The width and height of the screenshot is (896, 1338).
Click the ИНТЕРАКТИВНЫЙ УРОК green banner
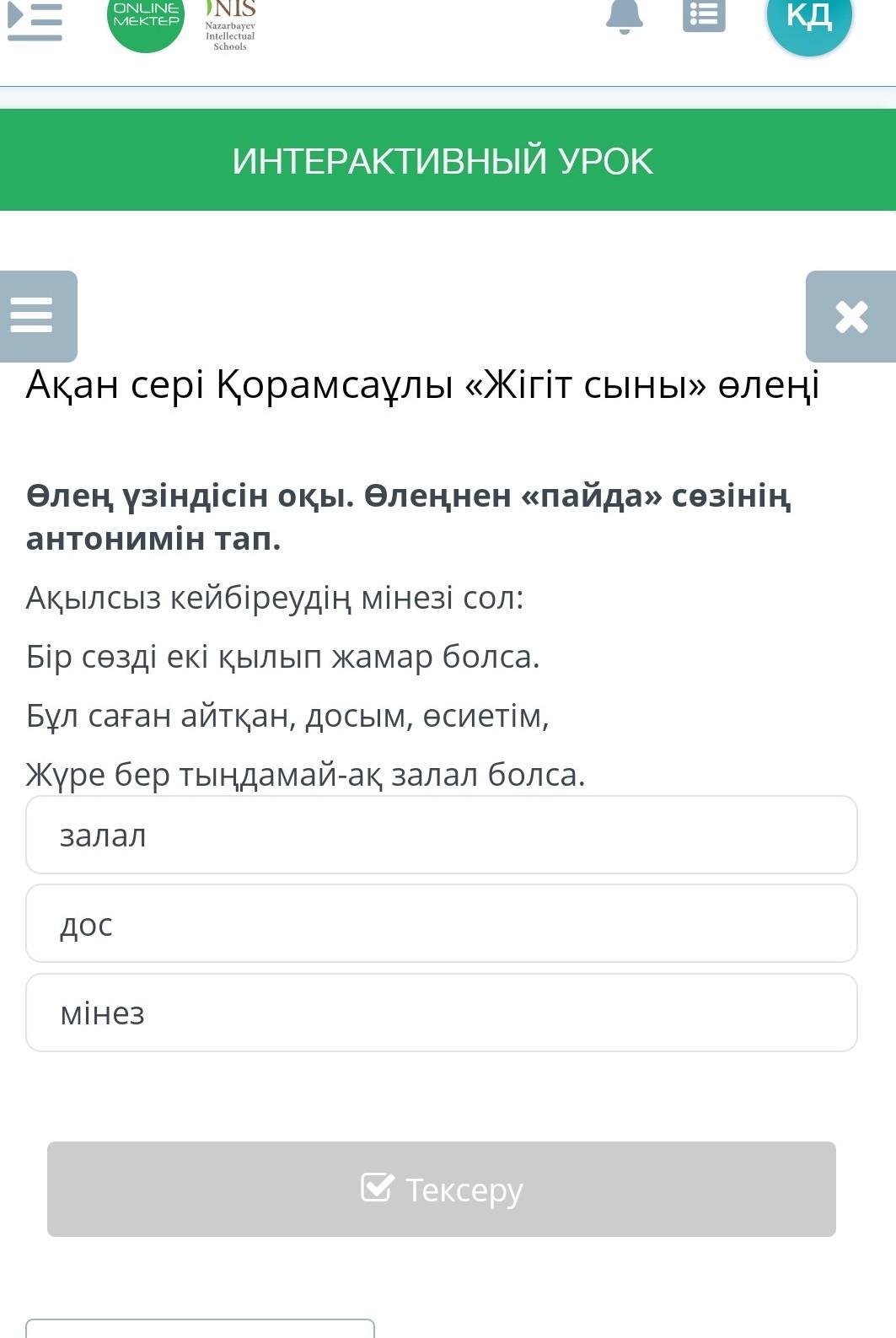[x=443, y=160]
